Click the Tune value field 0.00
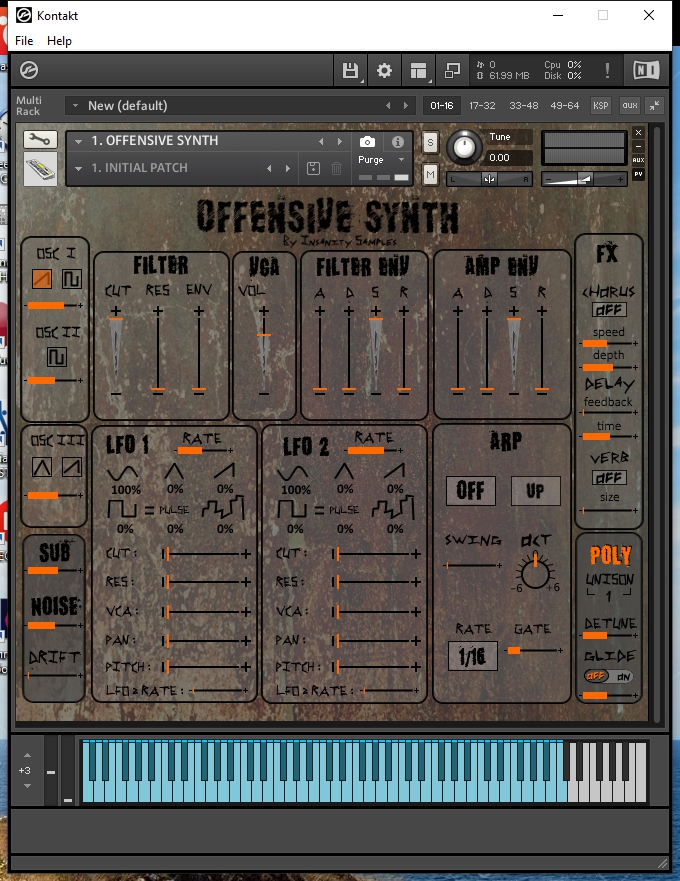Image resolution: width=680 pixels, height=881 pixels. tap(509, 158)
